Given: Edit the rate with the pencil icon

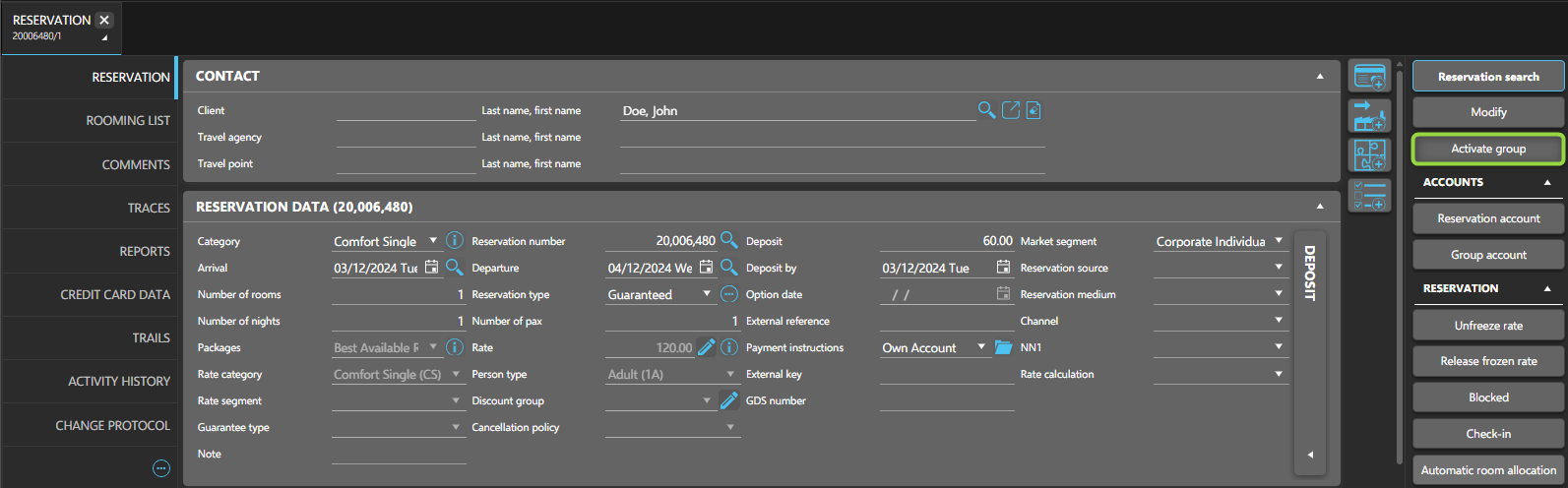Looking at the screenshot, I should pyautogui.click(x=706, y=347).
